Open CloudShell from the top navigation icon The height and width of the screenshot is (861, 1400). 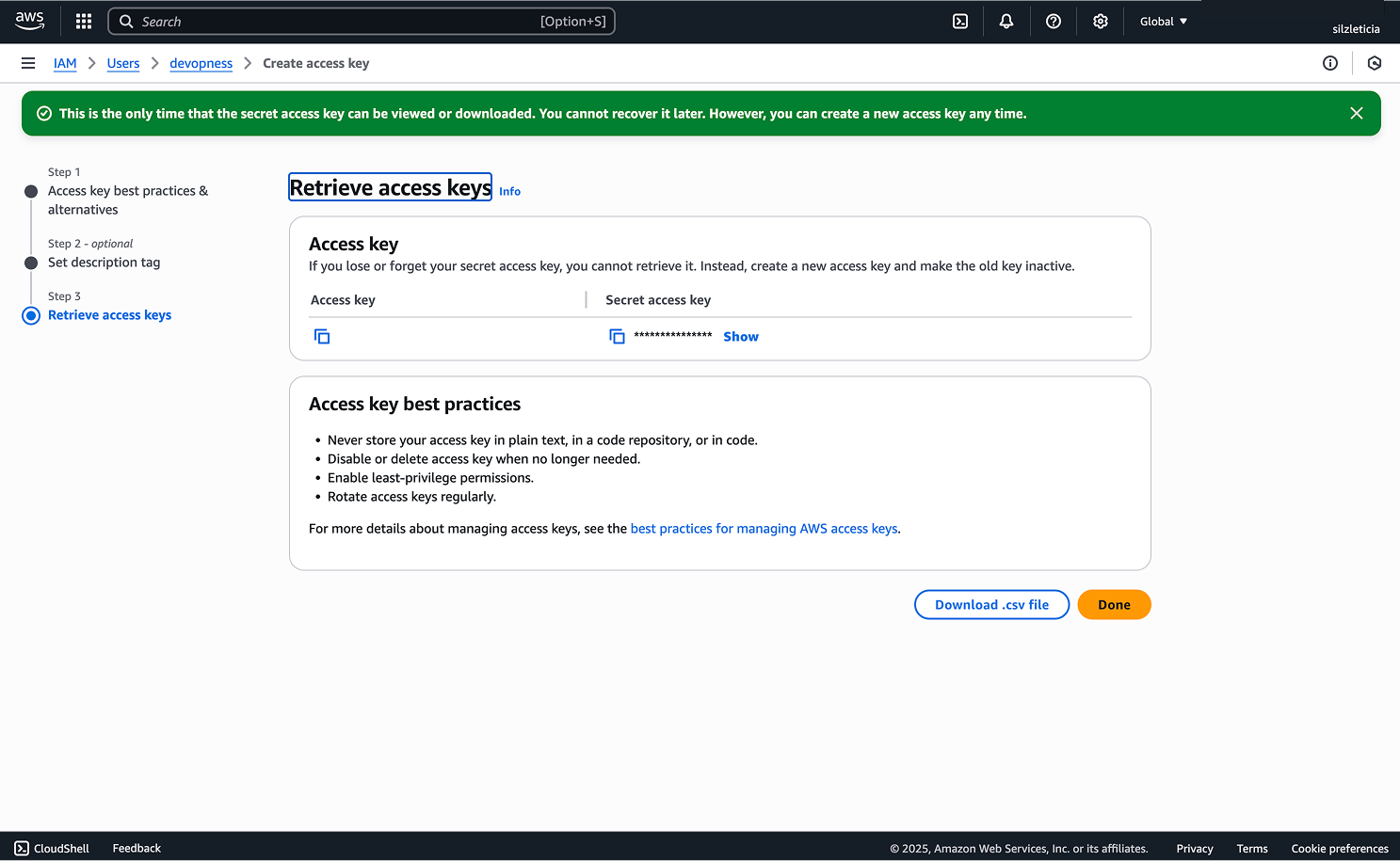(959, 21)
